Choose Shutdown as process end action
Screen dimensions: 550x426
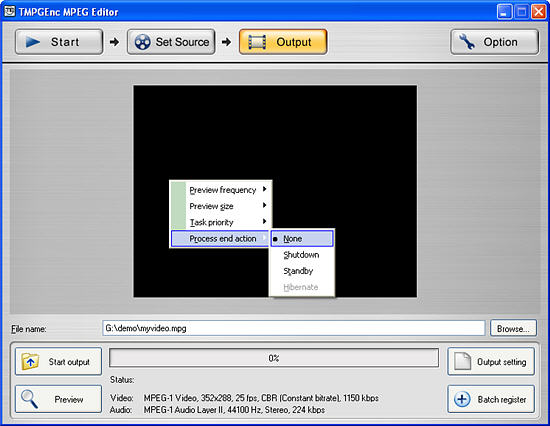(302, 255)
